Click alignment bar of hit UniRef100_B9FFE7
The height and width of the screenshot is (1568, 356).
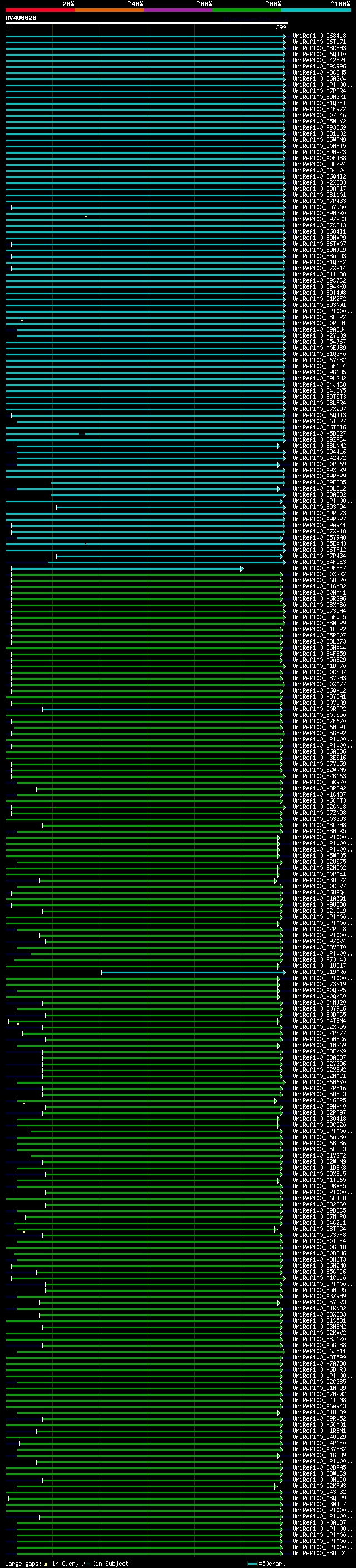click(x=127, y=568)
